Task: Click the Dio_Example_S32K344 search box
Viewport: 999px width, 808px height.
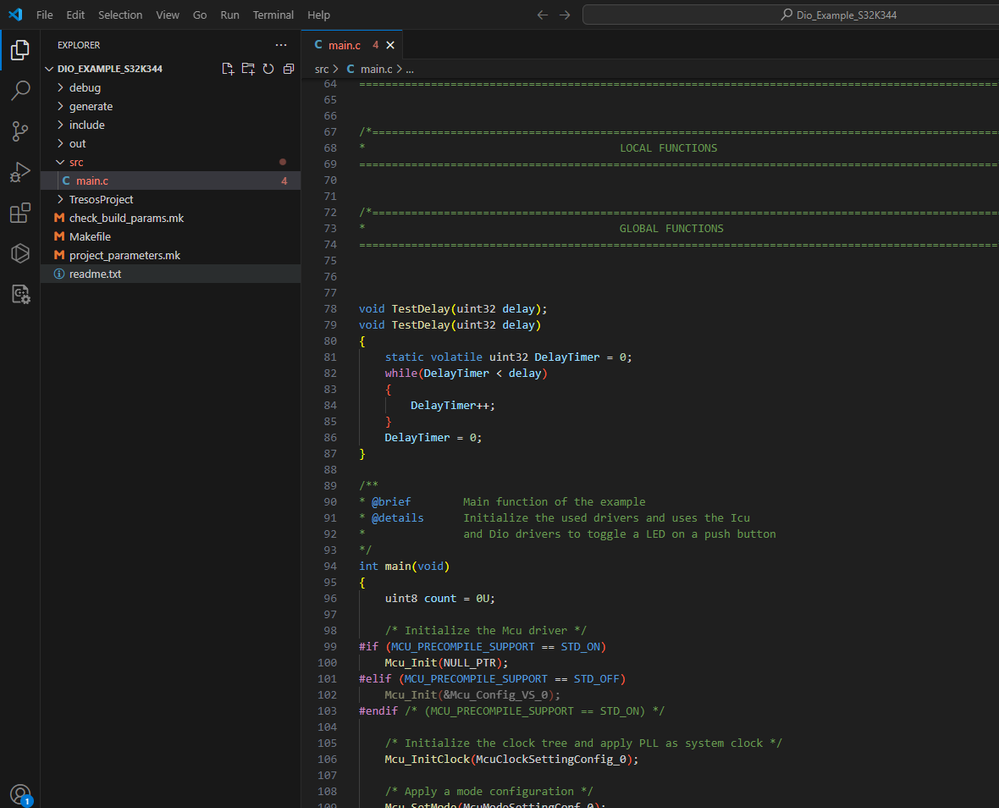Action: [790, 15]
